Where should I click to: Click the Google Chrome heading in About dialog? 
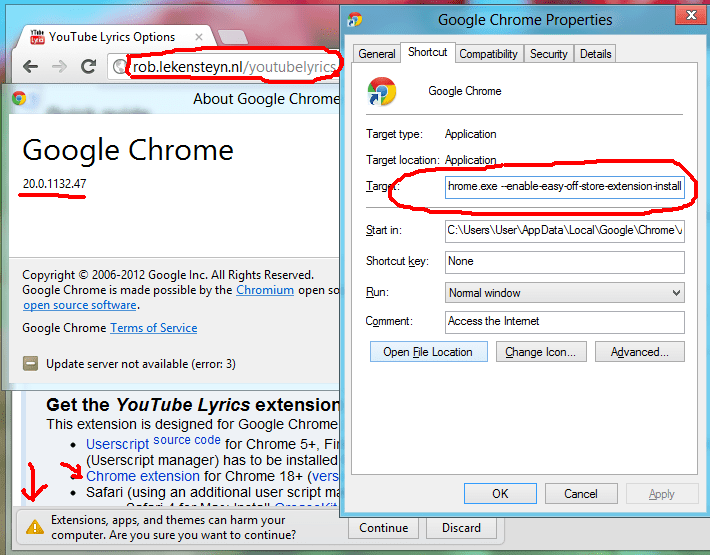pyautogui.click(x=128, y=151)
